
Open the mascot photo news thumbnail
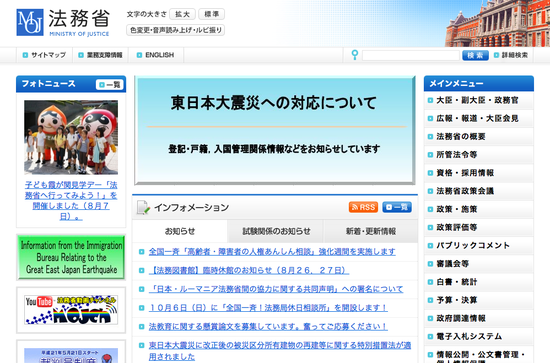coord(71,137)
